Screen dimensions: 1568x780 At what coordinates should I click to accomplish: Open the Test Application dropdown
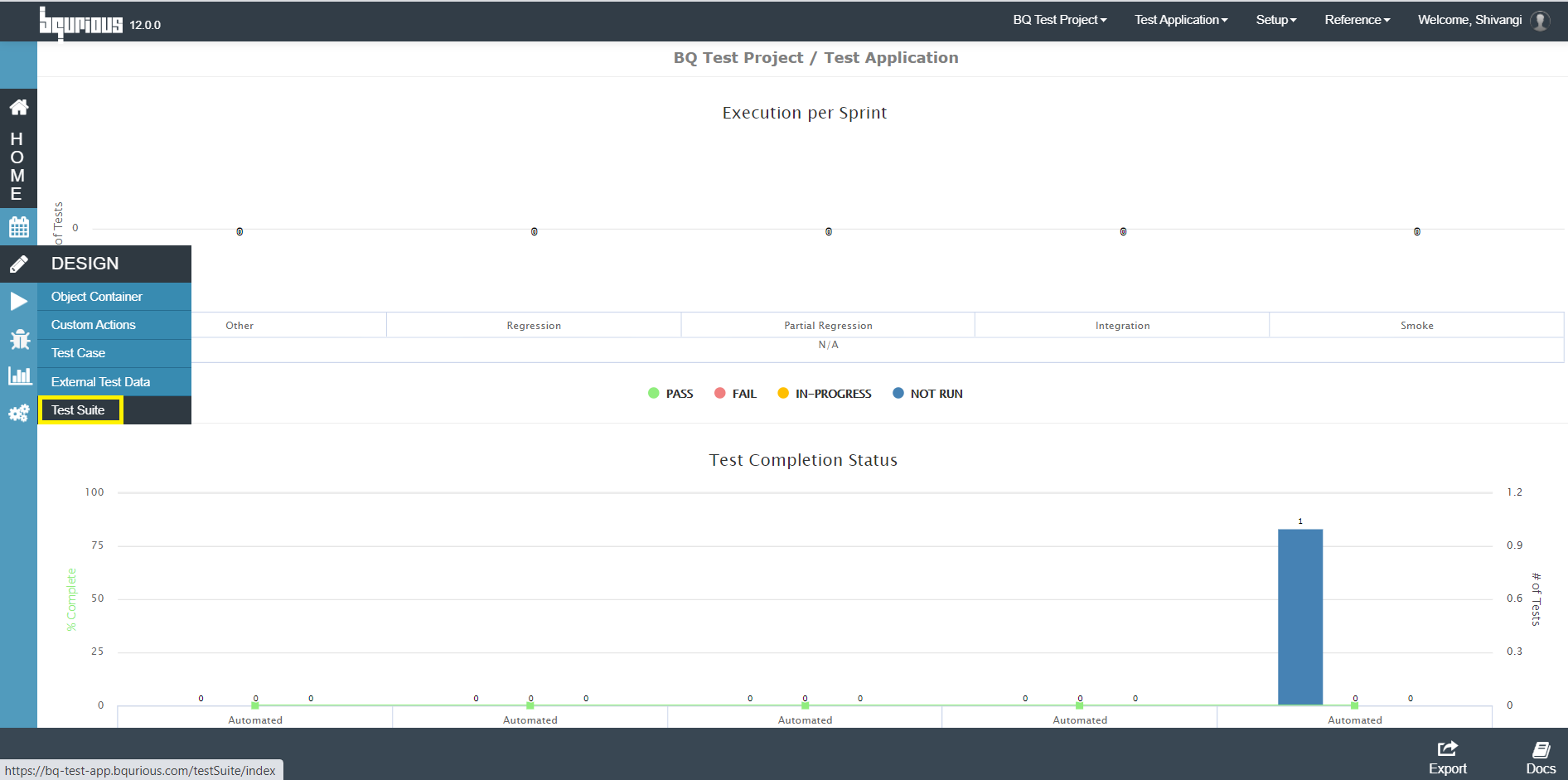(x=1181, y=20)
